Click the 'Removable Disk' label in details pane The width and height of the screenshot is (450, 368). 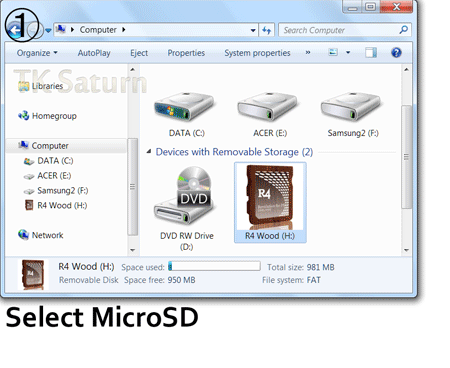coord(88,280)
